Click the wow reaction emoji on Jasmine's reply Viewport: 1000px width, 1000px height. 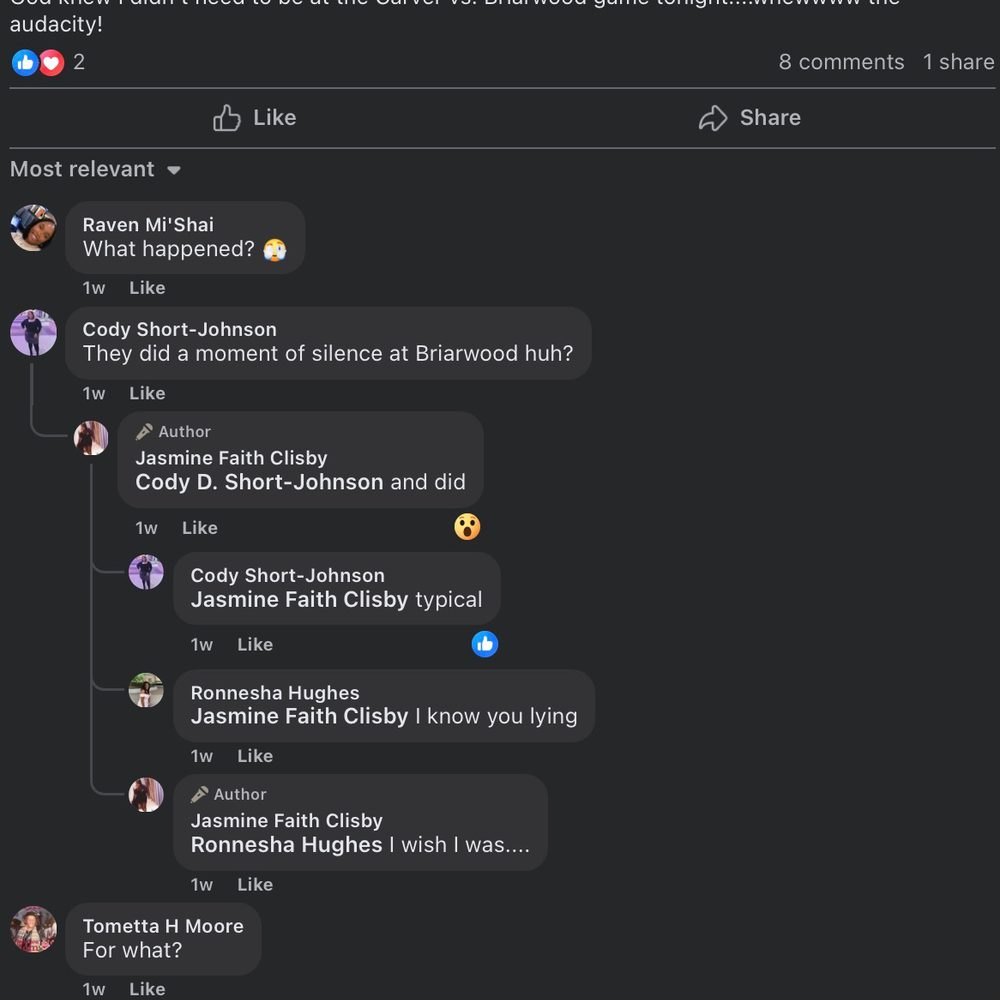pos(467,526)
